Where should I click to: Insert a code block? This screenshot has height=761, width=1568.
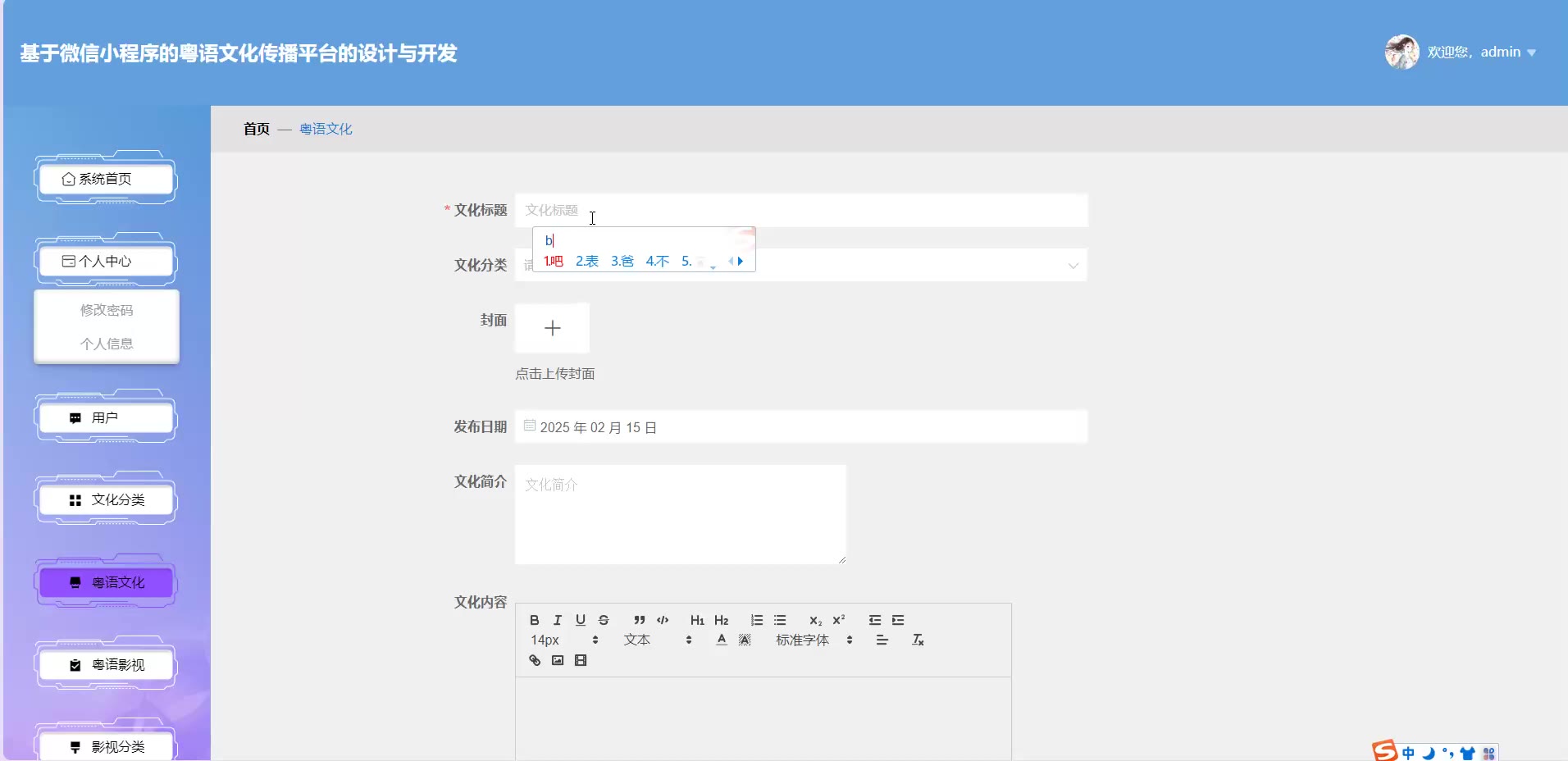pyautogui.click(x=663, y=620)
